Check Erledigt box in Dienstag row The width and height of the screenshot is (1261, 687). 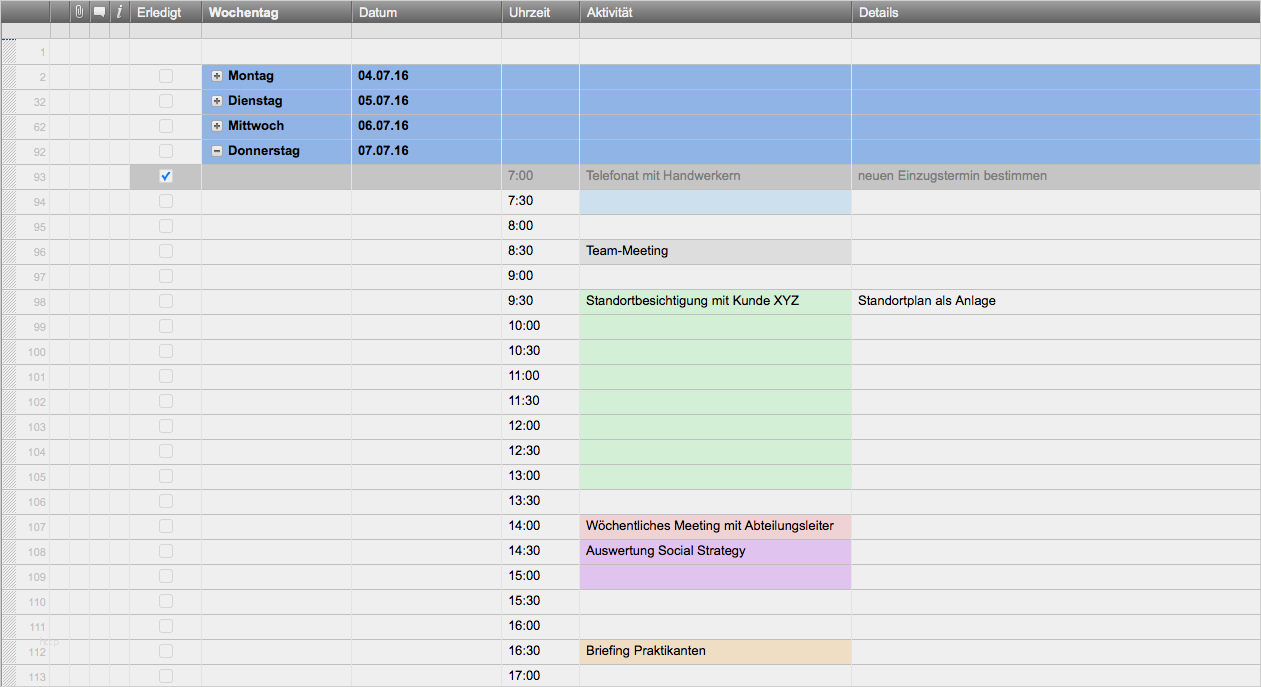(x=166, y=101)
